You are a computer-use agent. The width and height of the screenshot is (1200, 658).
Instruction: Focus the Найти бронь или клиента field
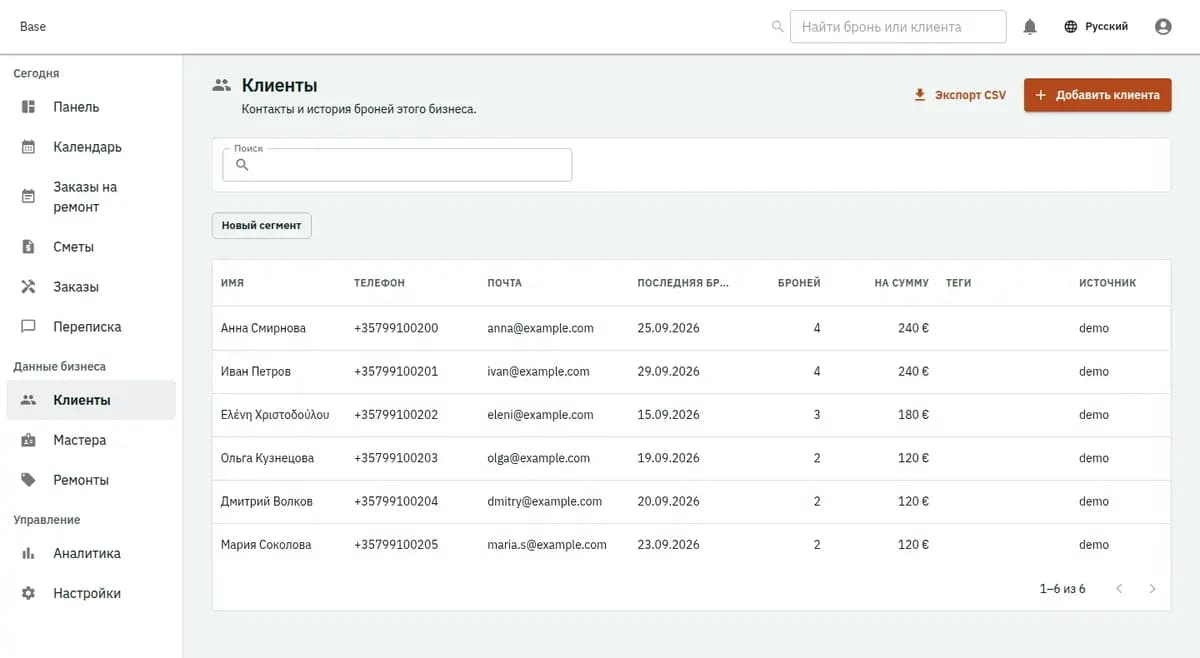(x=898, y=27)
